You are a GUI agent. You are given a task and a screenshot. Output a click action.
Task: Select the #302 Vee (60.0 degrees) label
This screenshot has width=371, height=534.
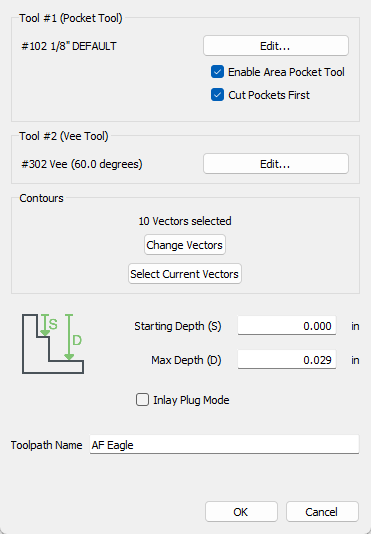[82, 164]
